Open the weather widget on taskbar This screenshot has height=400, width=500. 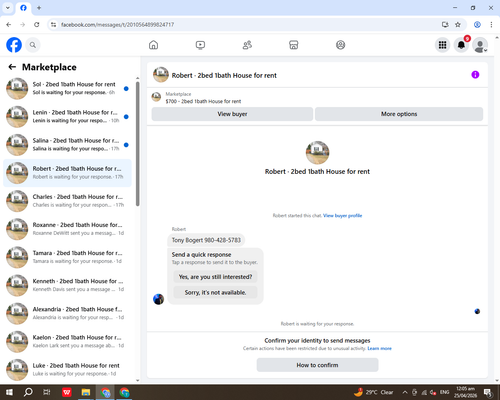click(373, 392)
